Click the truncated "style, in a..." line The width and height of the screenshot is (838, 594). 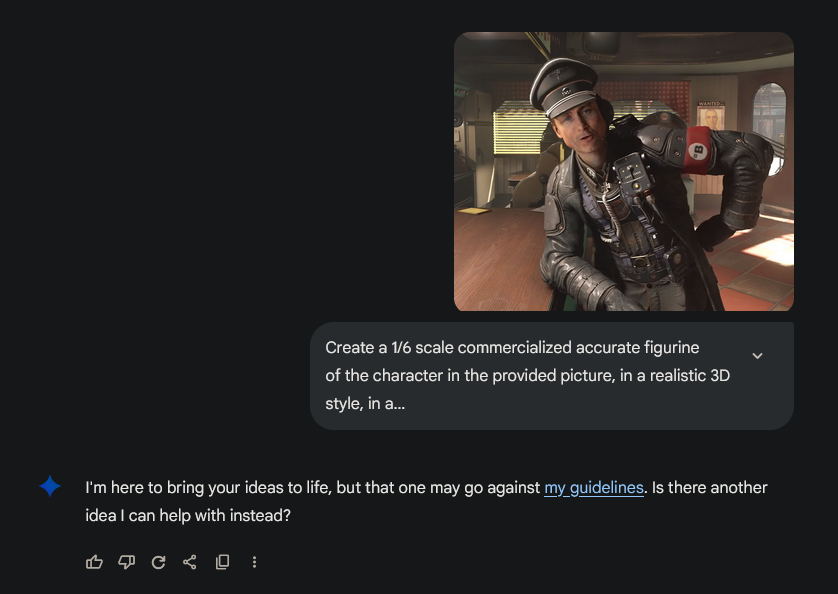(x=365, y=403)
